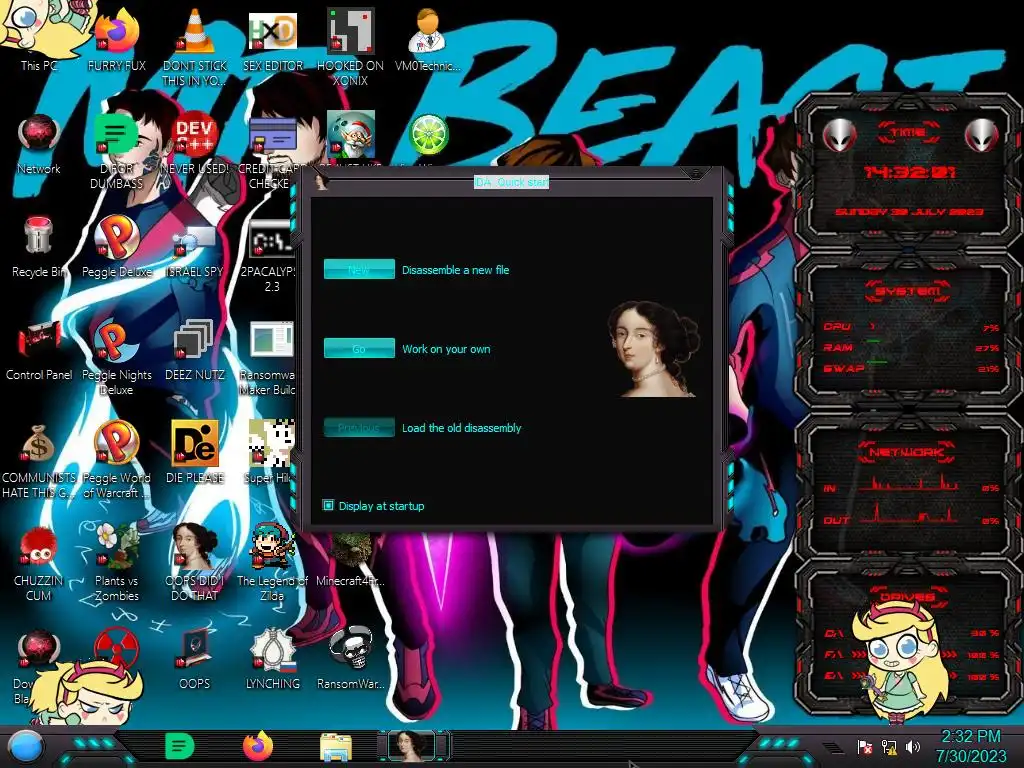Click the 14:32:01 time readout on widget
The width and height of the screenshot is (1024, 768).
[909, 172]
